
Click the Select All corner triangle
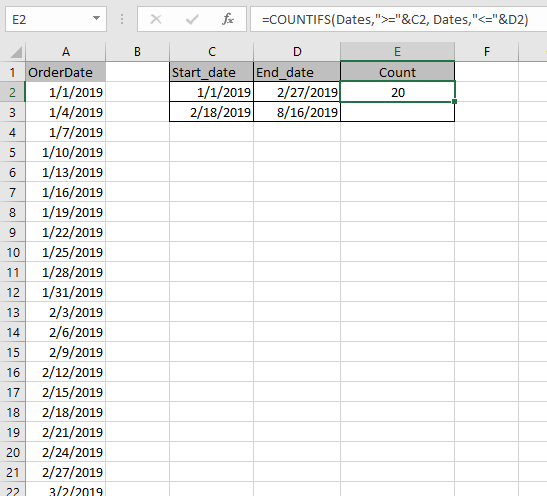click(16, 52)
